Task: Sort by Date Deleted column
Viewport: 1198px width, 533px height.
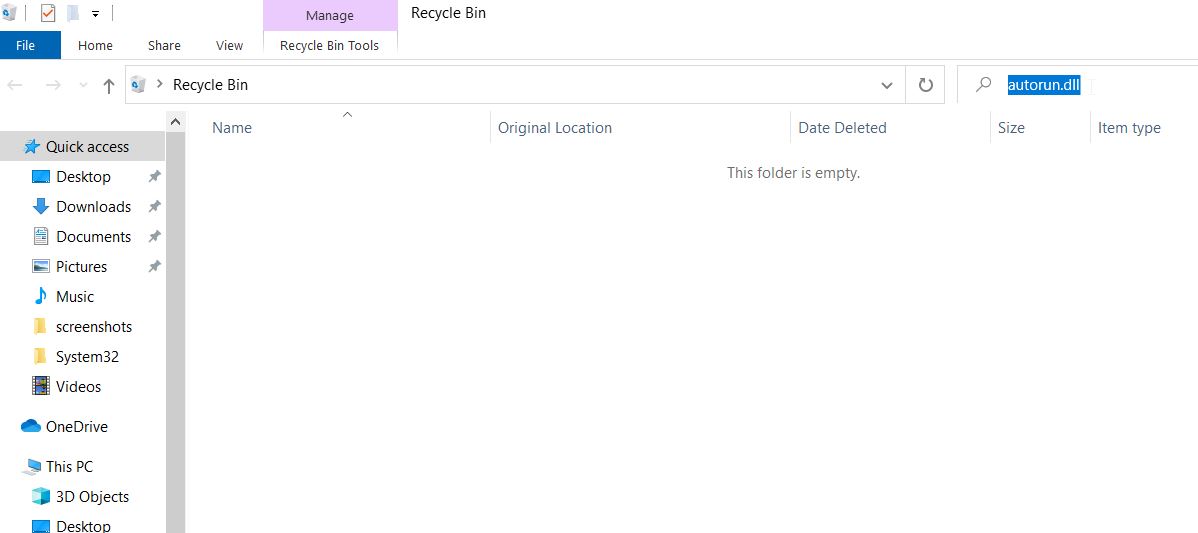Action: pos(842,128)
